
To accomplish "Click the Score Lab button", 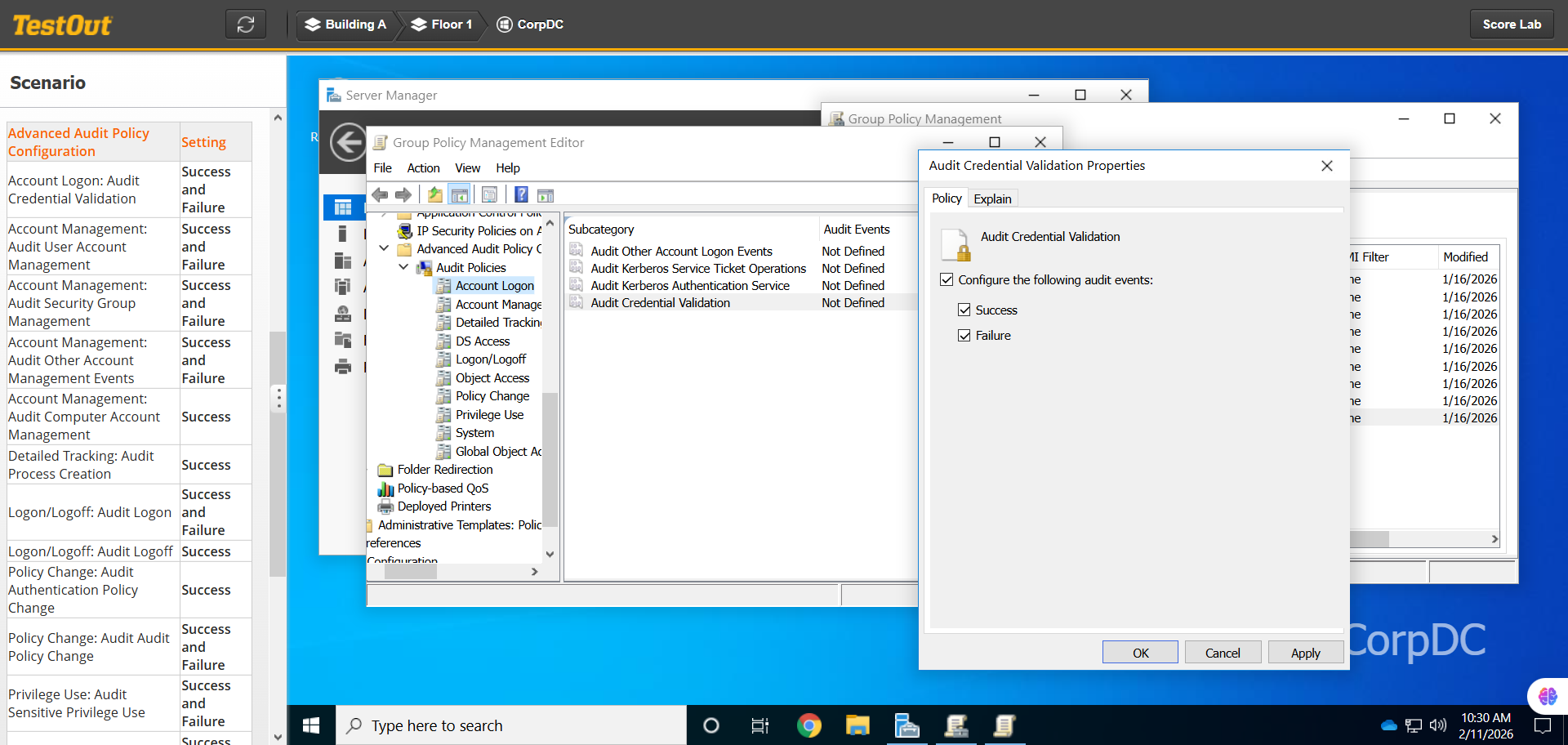I will tap(1512, 25).
